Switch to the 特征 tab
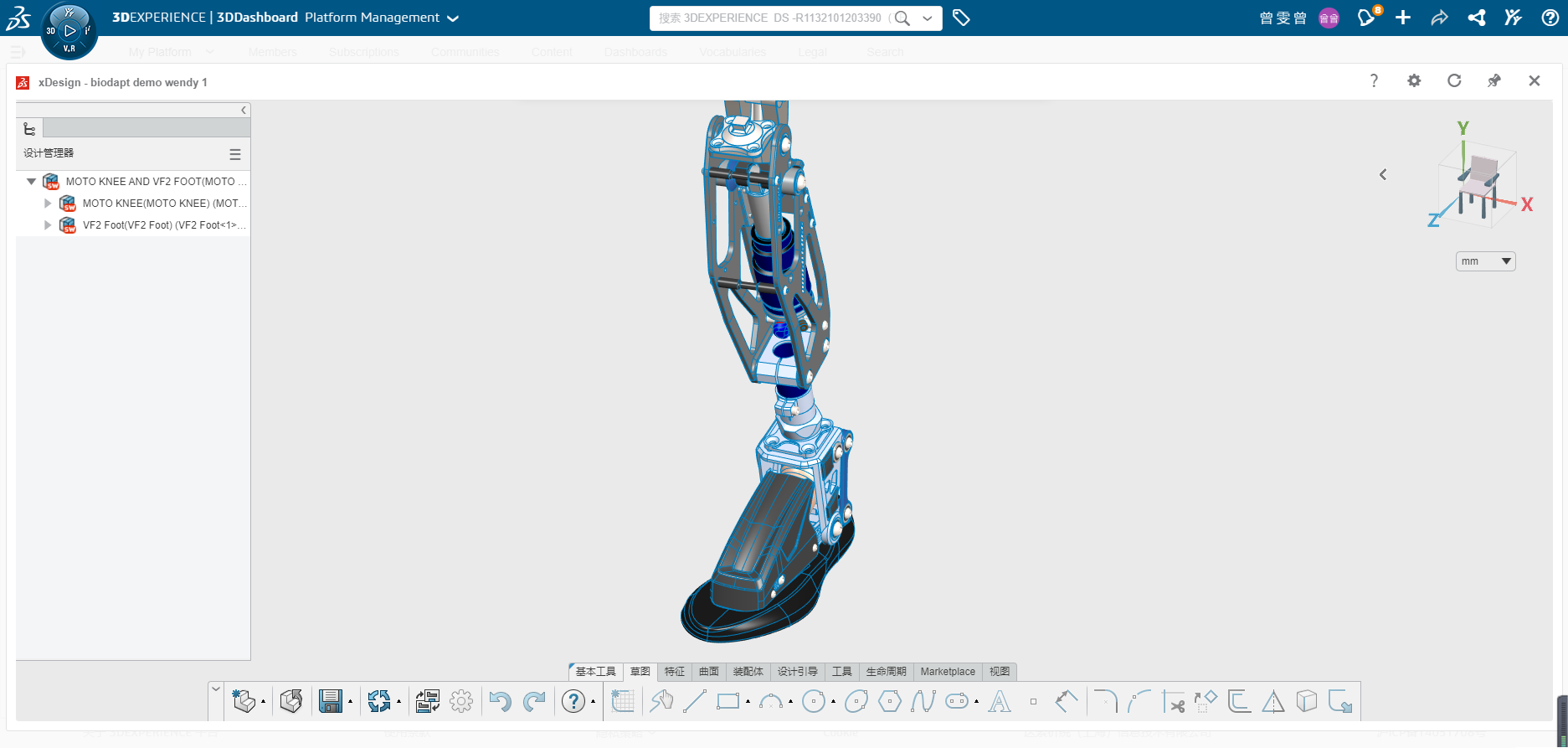The image size is (1568, 748). click(675, 672)
